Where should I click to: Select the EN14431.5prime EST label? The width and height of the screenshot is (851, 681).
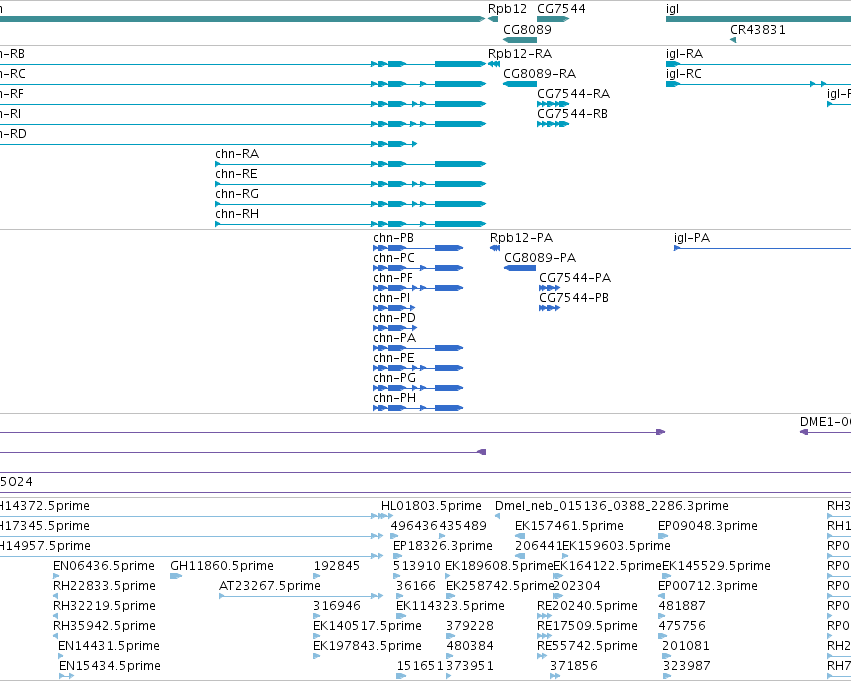click(x=109, y=646)
